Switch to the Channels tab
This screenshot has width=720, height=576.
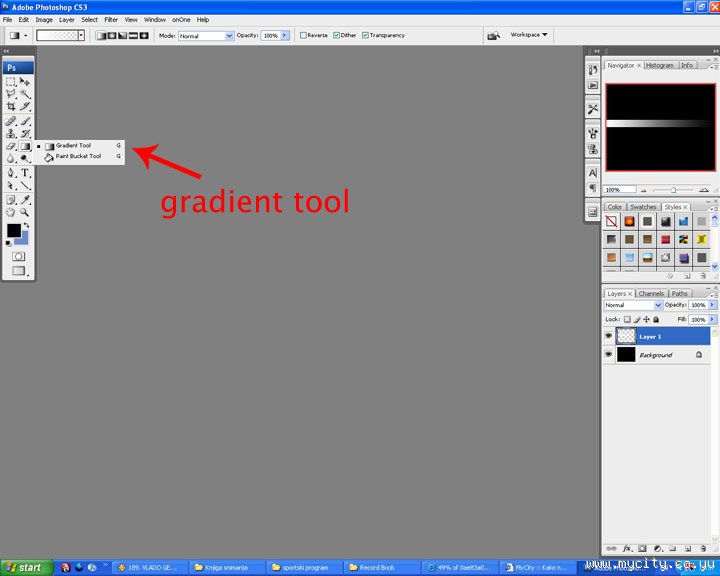tap(651, 294)
